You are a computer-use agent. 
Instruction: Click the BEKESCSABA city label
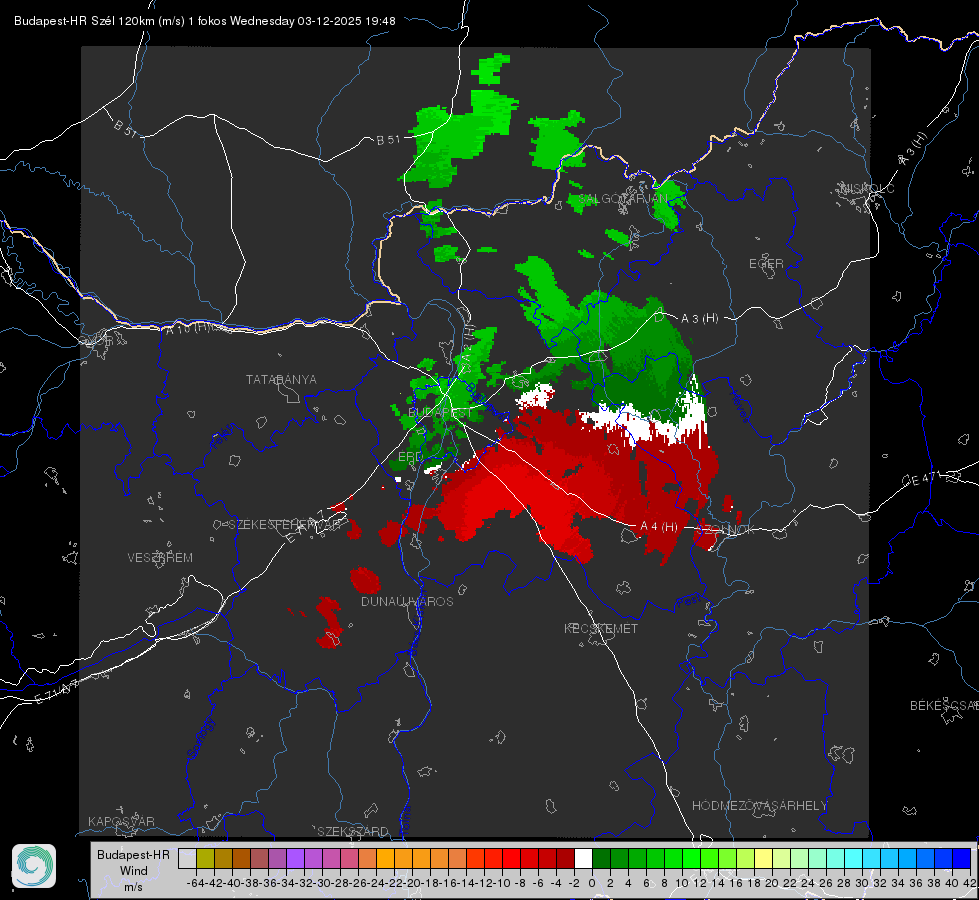(x=944, y=706)
